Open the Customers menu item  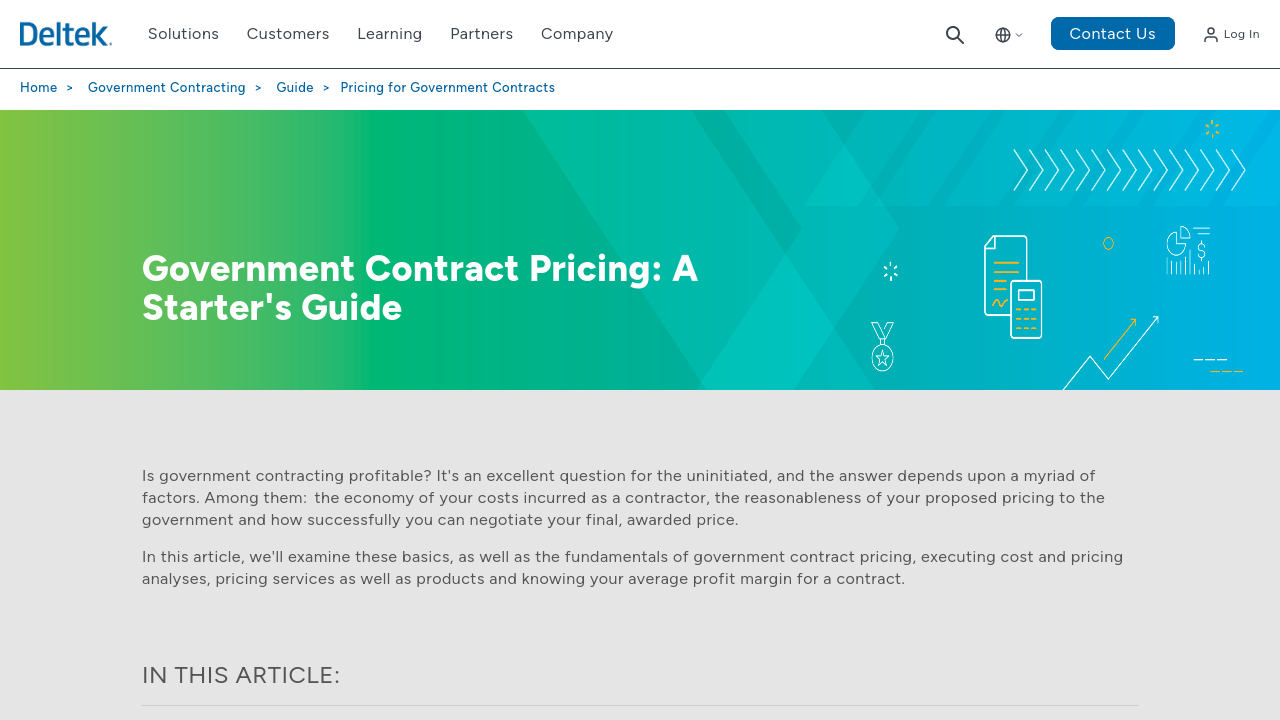coord(288,34)
